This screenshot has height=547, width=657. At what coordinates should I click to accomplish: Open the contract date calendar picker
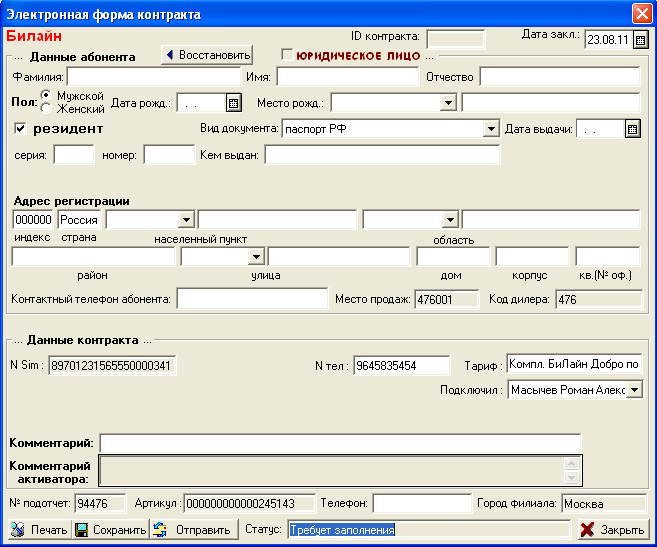(x=640, y=40)
